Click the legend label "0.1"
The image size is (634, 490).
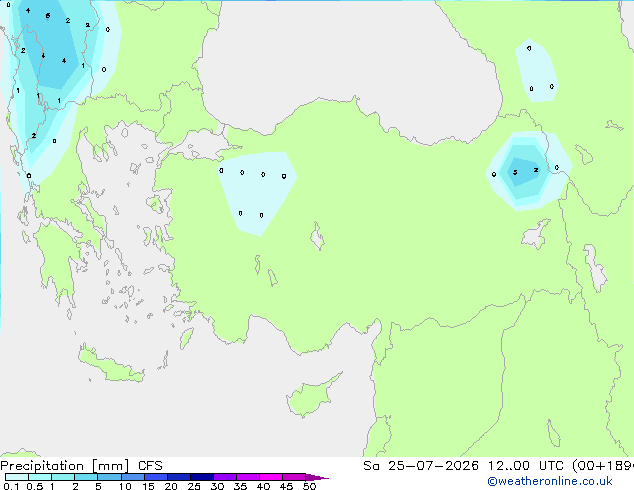pyautogui.click(x=11, y=486)
